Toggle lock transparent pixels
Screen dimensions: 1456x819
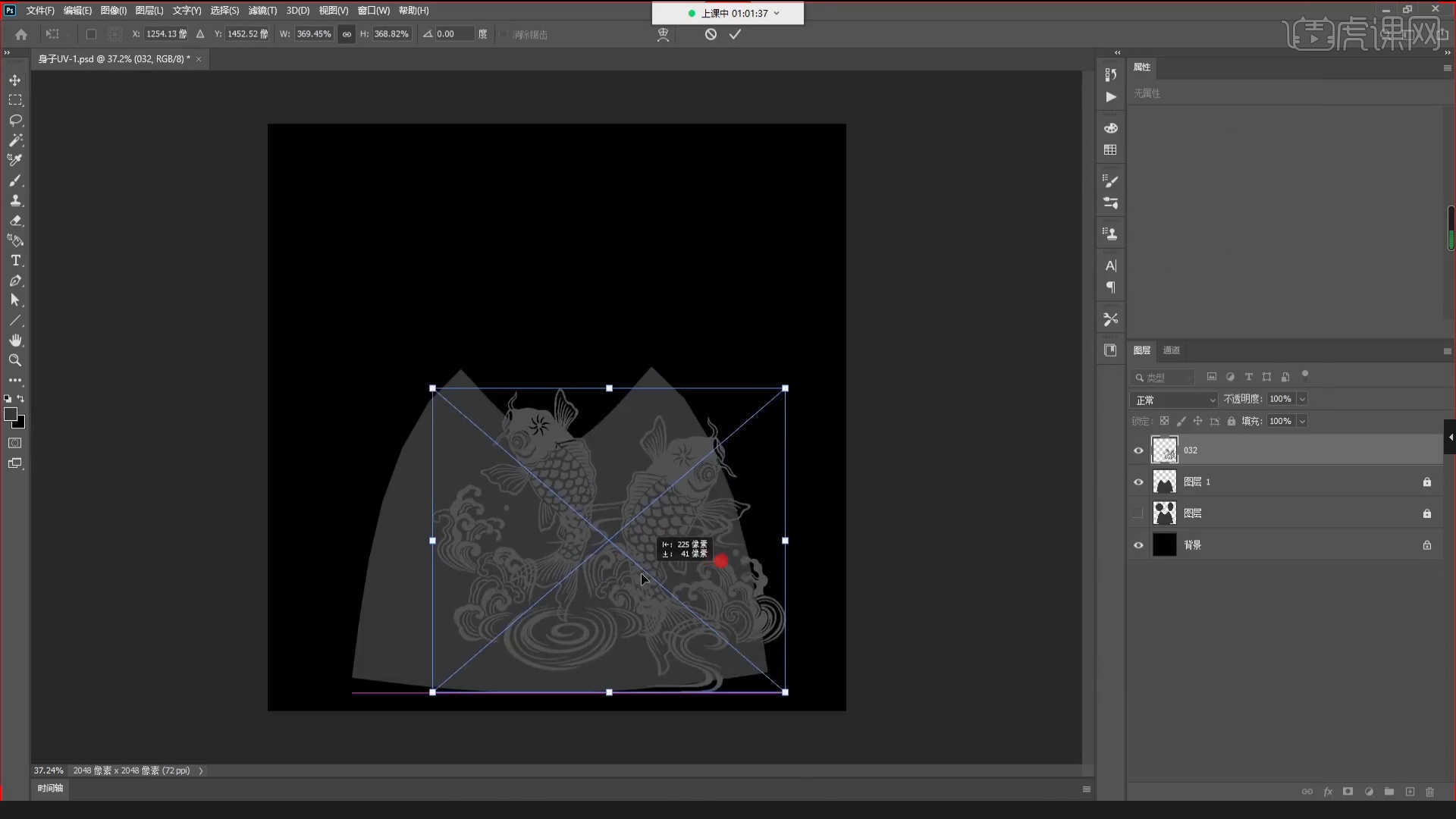tap(1164, 421)
